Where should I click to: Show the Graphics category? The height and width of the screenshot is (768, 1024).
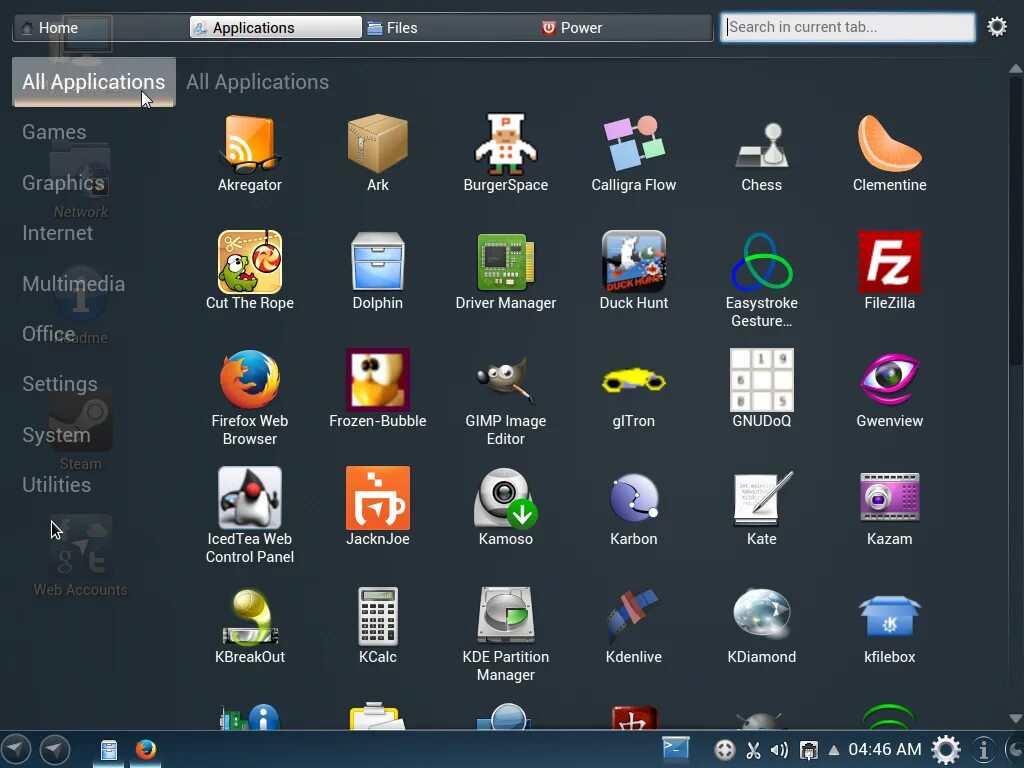click(63, 183)
